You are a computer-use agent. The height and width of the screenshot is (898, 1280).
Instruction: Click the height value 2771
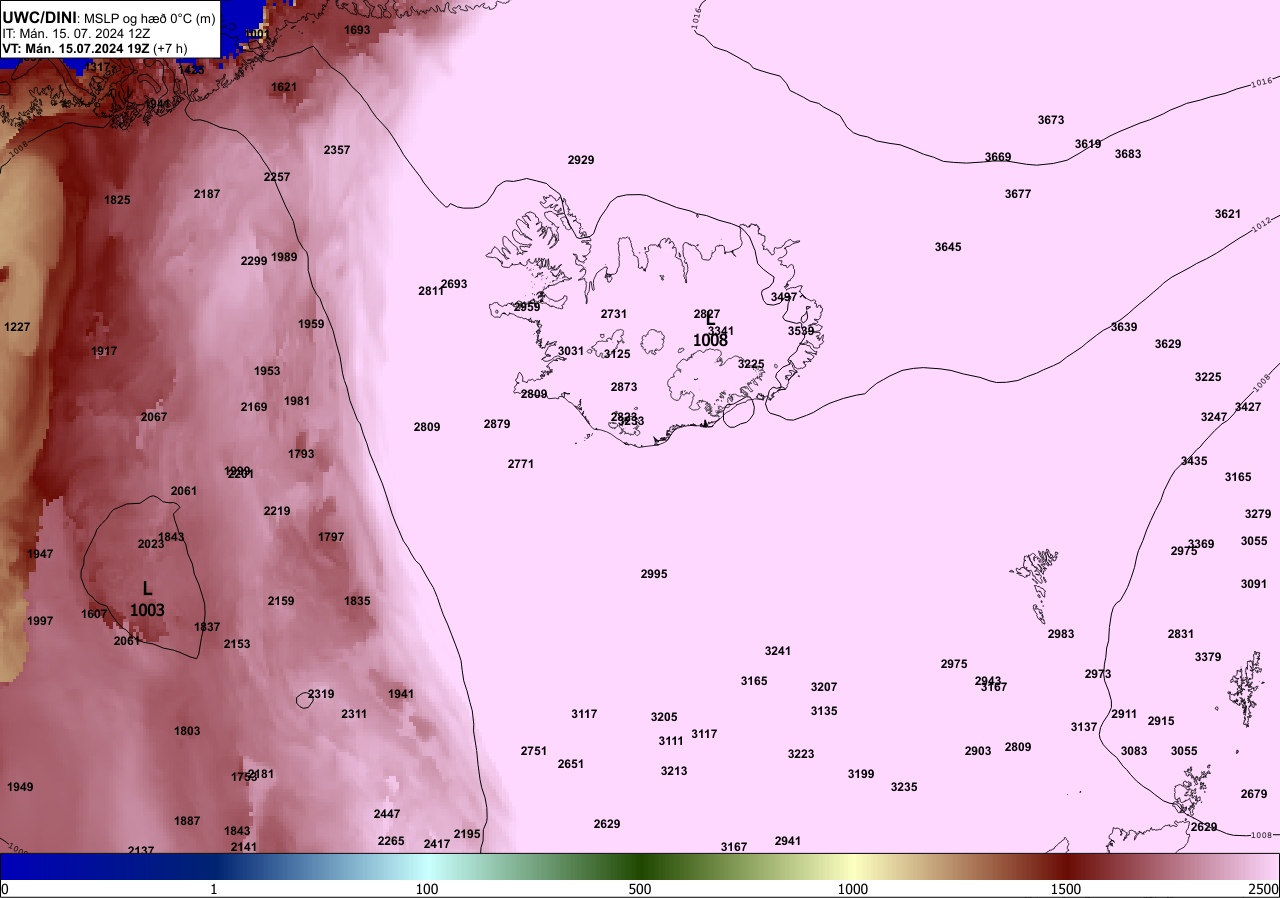[521, 464]
